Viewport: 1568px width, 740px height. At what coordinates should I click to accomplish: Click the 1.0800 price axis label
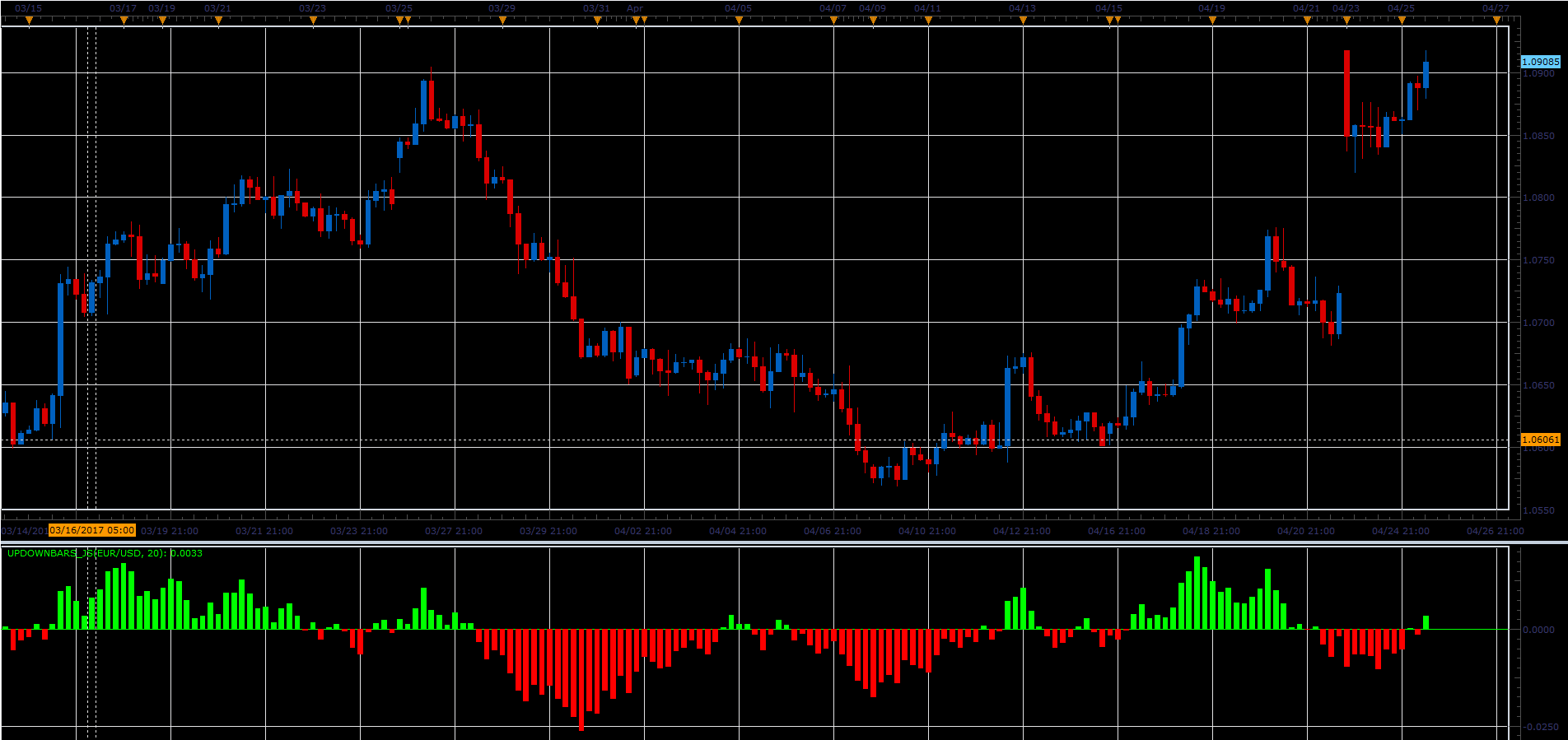pos(1539,198)
